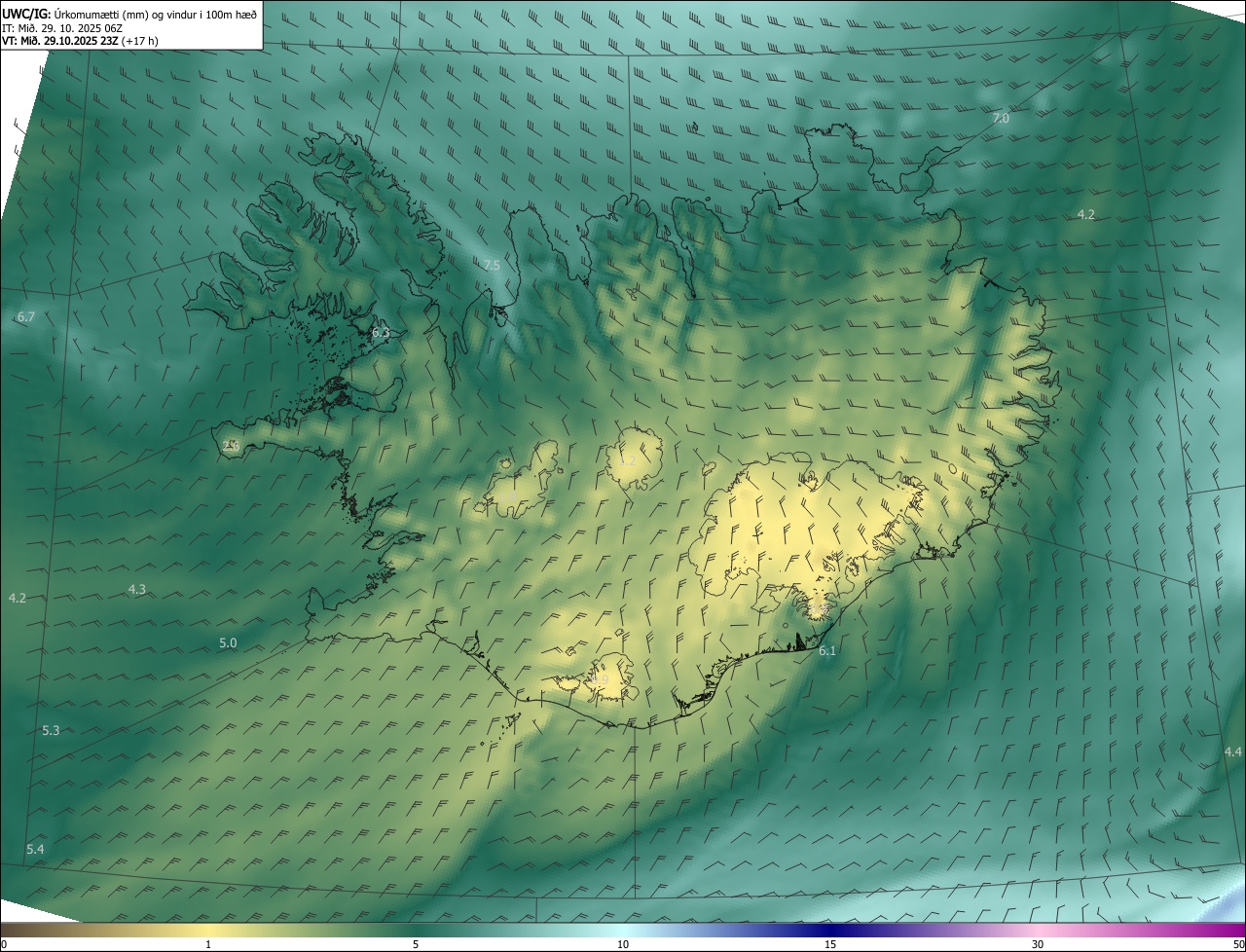The height and width of the screenshot is (952, 1246).
Task: Click the 'VT: Mið. 29.10.2025 23Z (+17 h)' line
Action: pyautogui.click(x=80, y=41)
